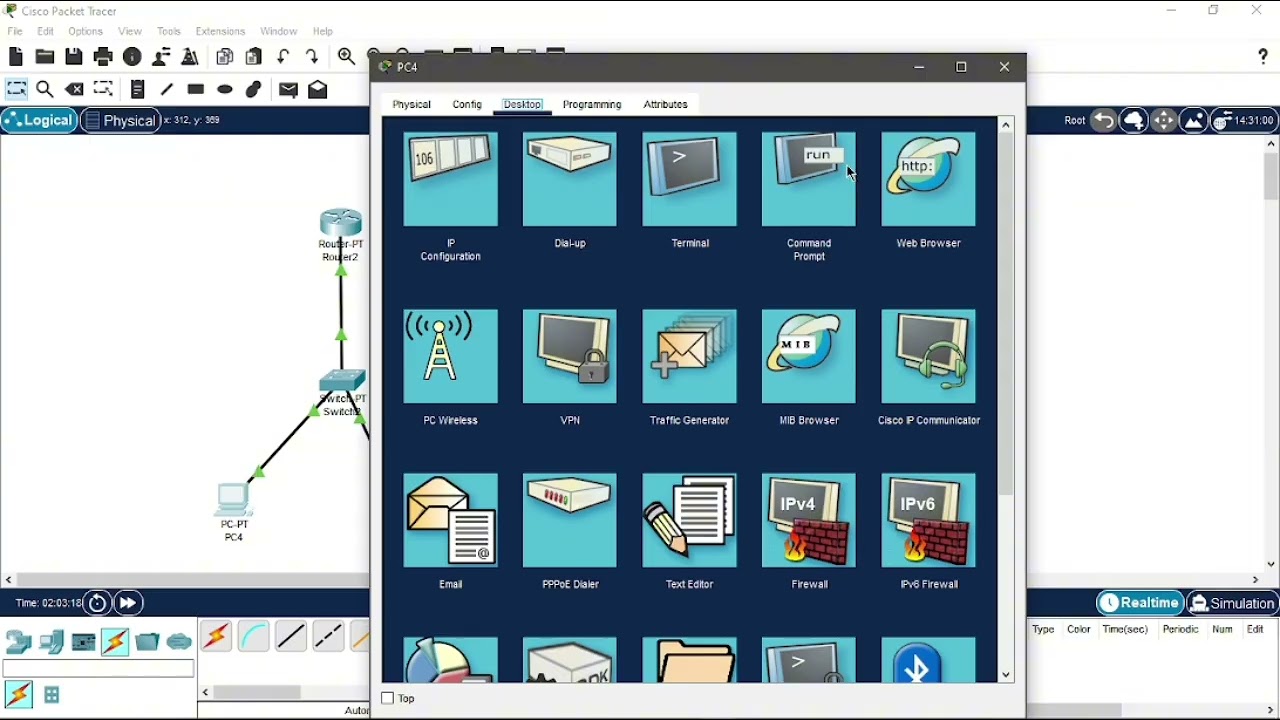The height and width of the screenshot is (720, 1280).
Task: Select Network Devices category icon
Action: (19, 641)
